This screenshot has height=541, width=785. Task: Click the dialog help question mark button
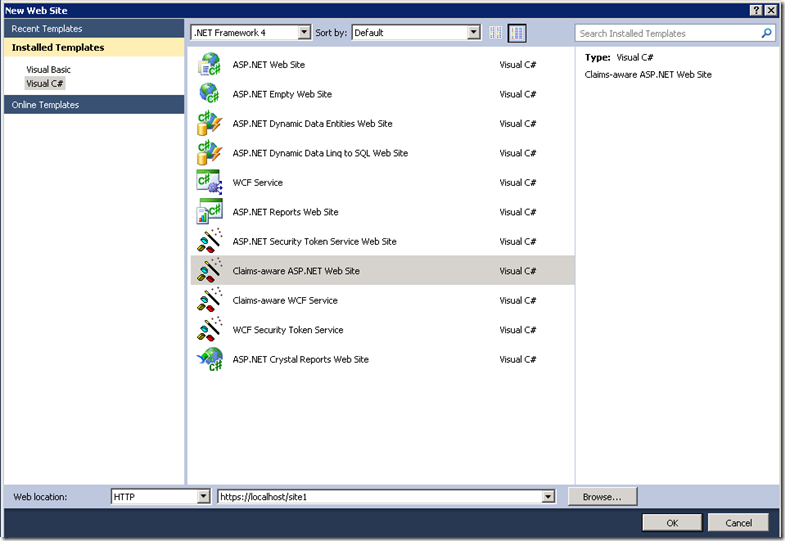pyautogui.click(x=756, y=11)
